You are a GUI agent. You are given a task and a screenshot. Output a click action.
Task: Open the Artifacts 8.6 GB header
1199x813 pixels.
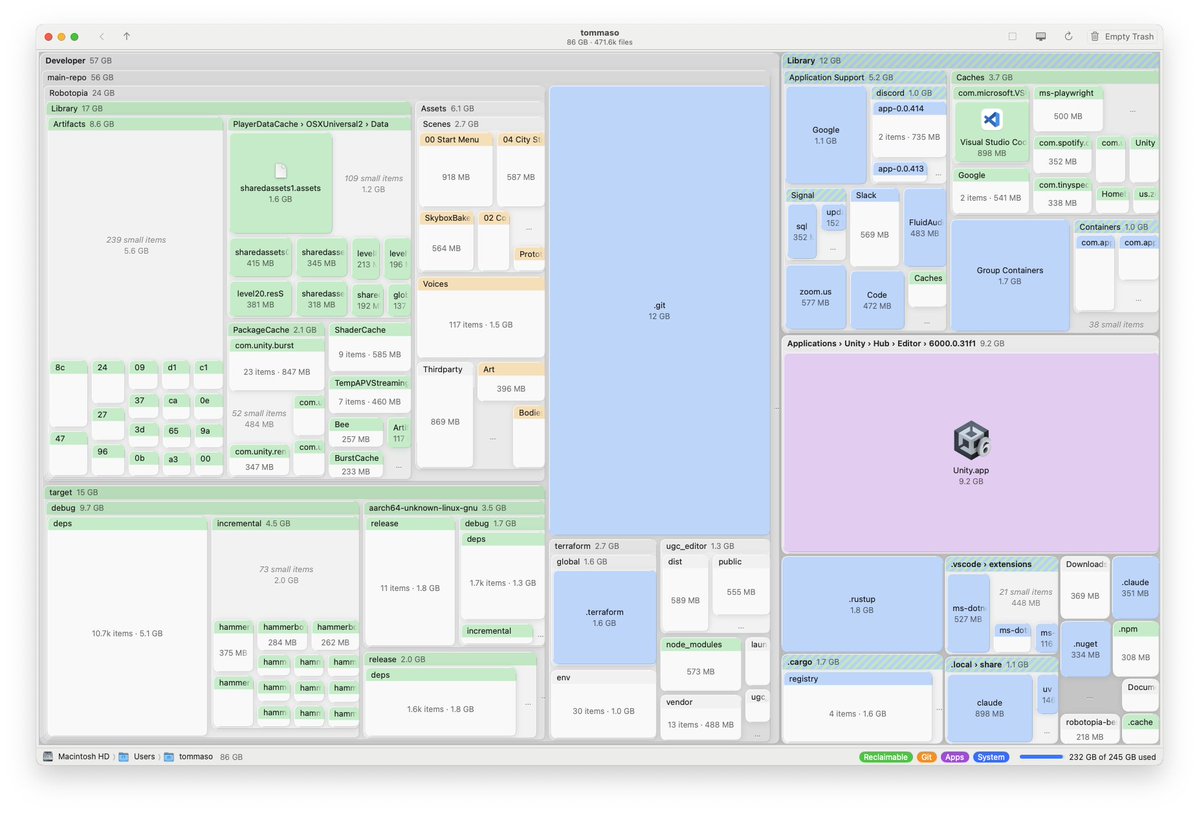click(135, 124)
